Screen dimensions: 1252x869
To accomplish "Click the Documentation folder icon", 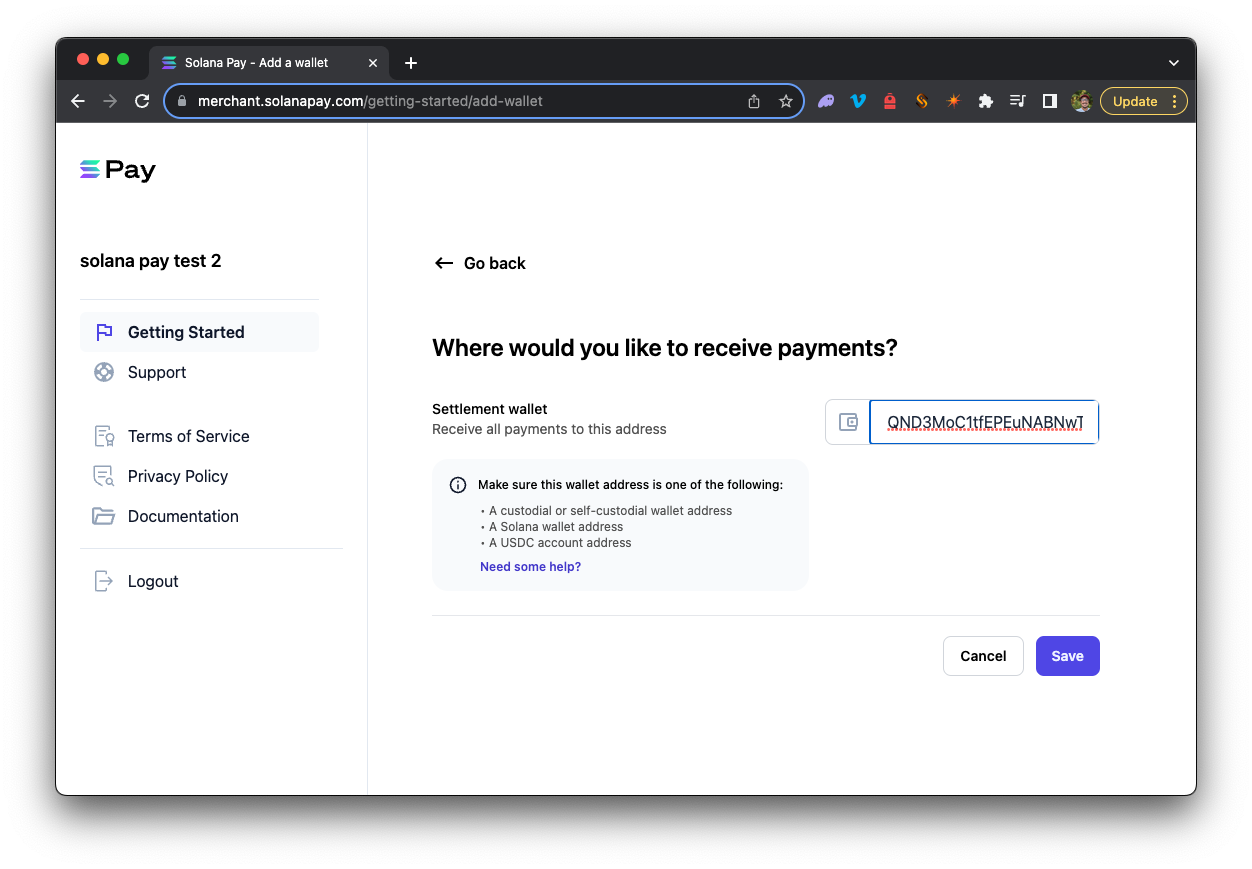I will (104, 516).
